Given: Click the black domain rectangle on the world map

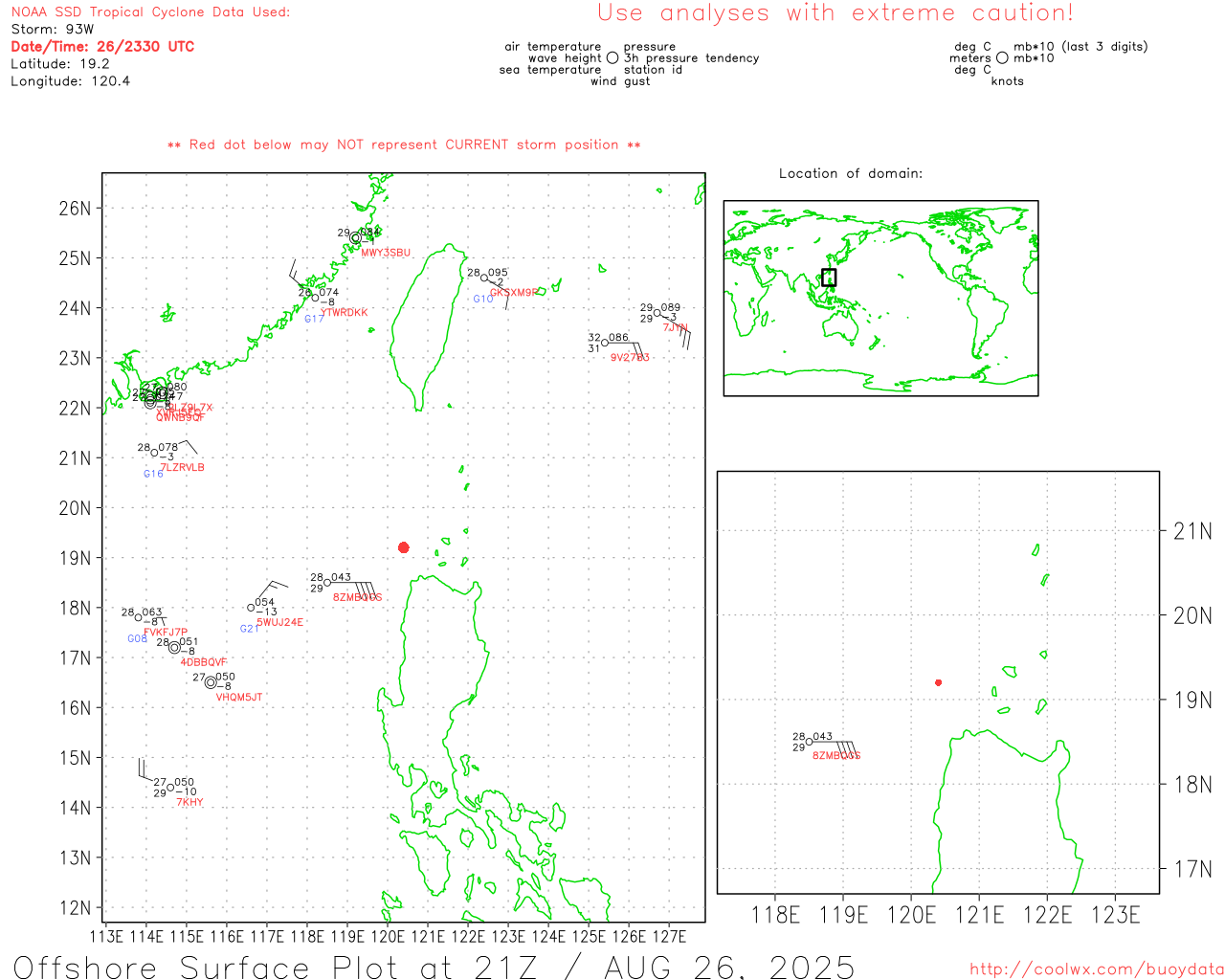Looking at the screenshot, I should [x=829, y=278].
